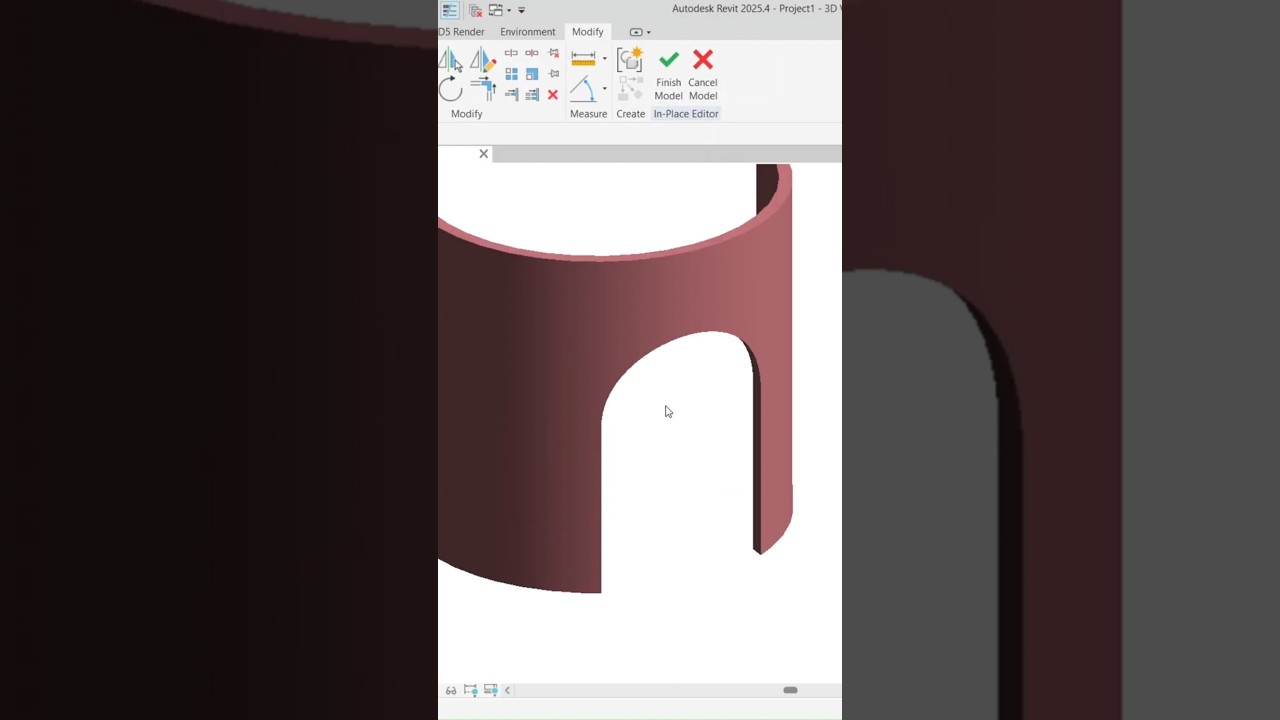Select the Mirror Pick Axis tool

(x=450, y=60)
